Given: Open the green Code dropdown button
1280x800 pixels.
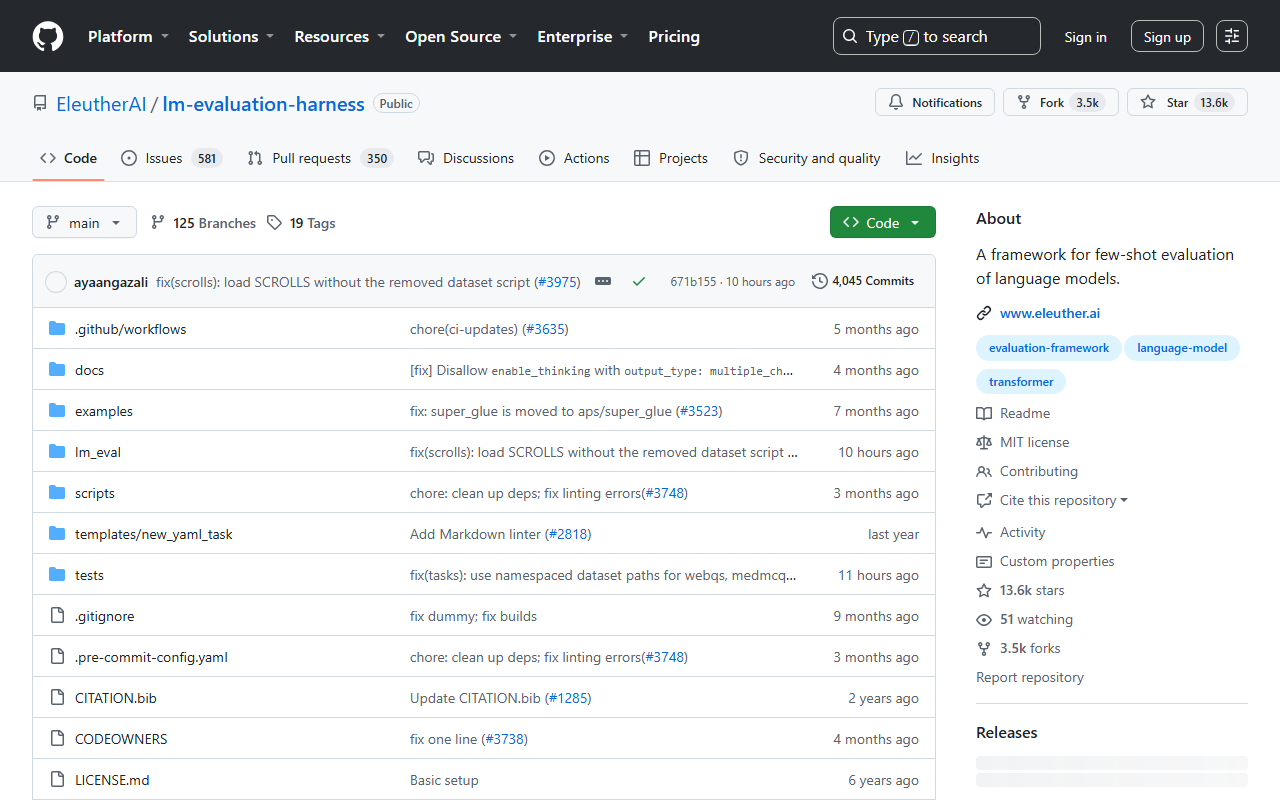Looking at the screenshot, I should [x=883, y=222].
